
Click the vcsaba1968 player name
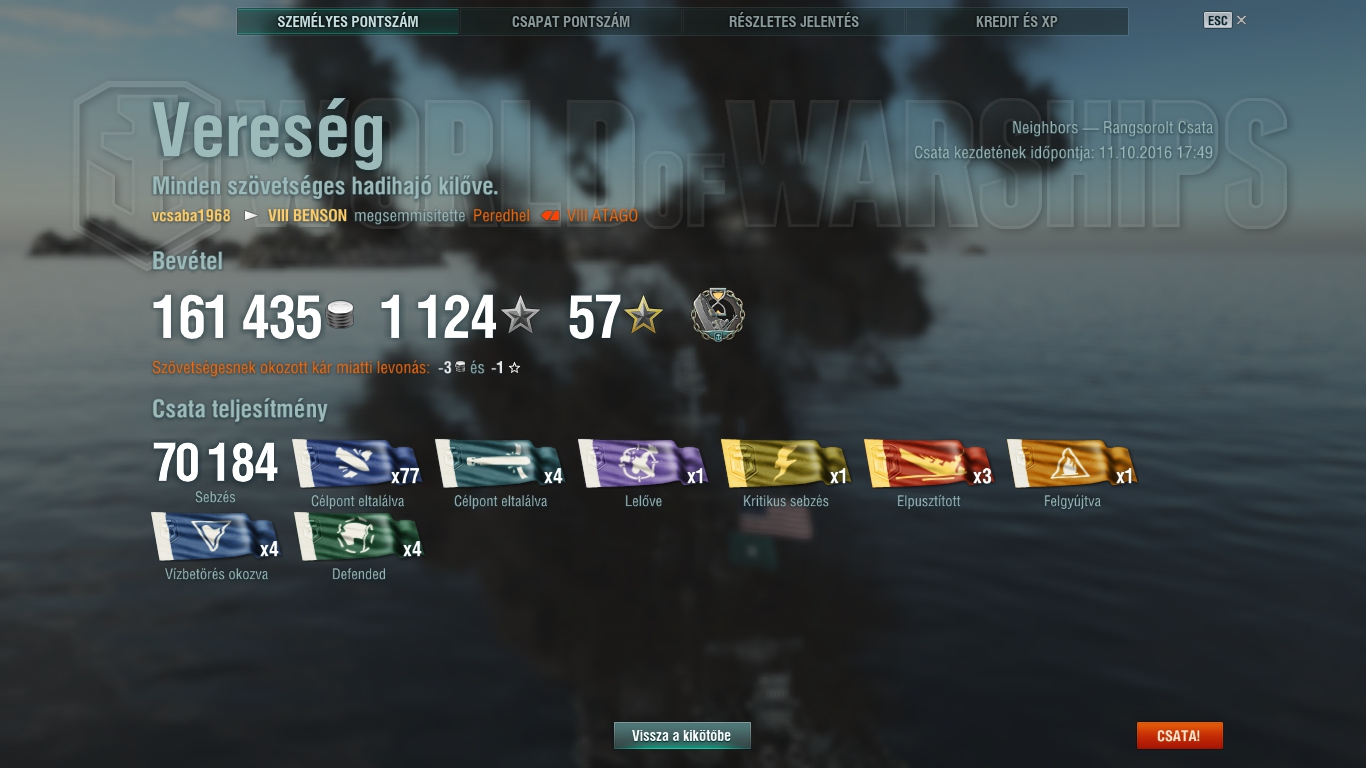[x=191, y=215]
